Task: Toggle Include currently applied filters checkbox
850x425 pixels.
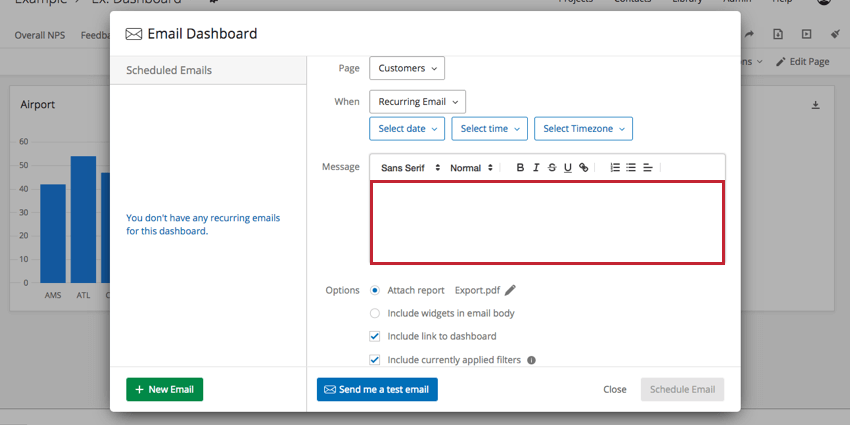Action: click(375, 359)
